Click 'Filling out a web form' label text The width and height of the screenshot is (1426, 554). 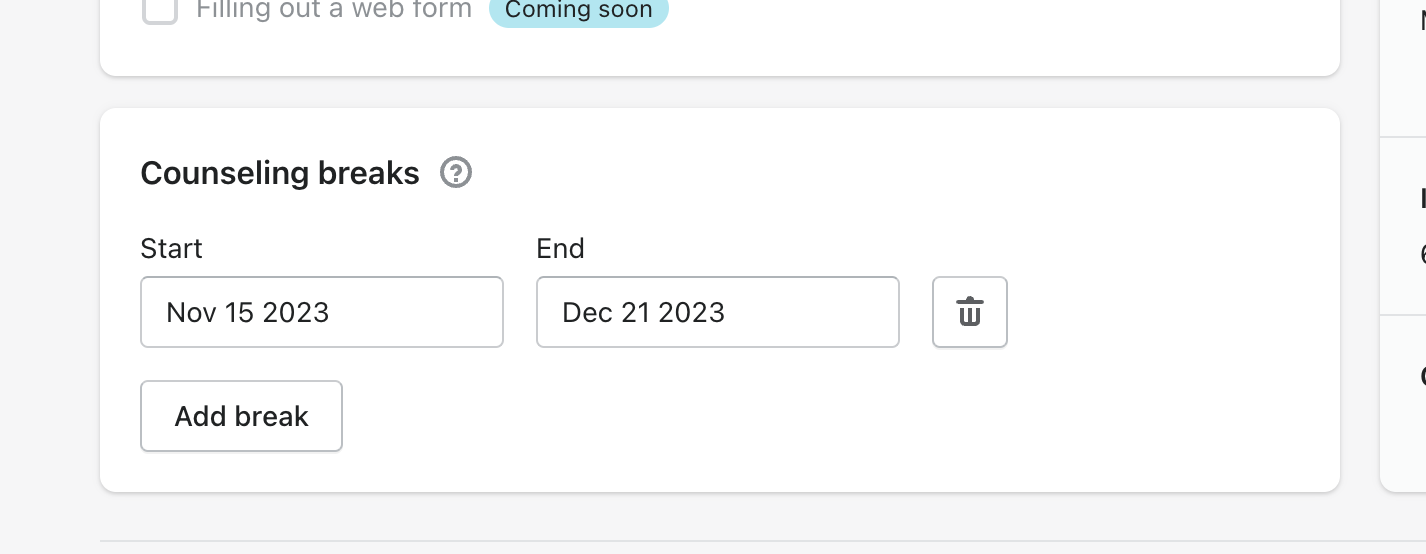[334, 10]
